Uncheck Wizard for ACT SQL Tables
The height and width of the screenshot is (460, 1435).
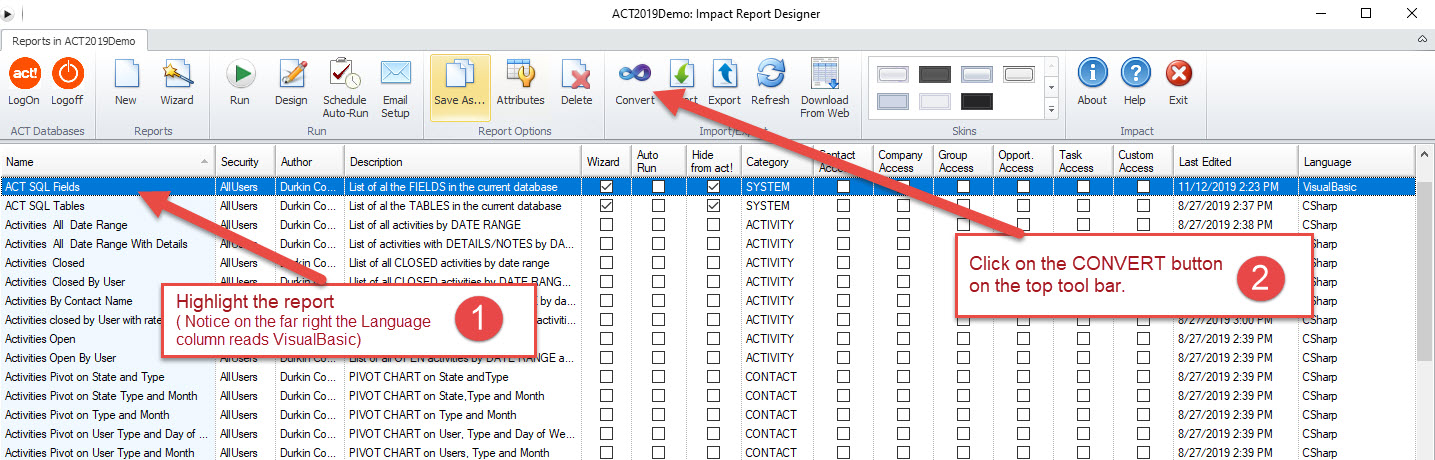pyautogui.click(x=606, y=206)
